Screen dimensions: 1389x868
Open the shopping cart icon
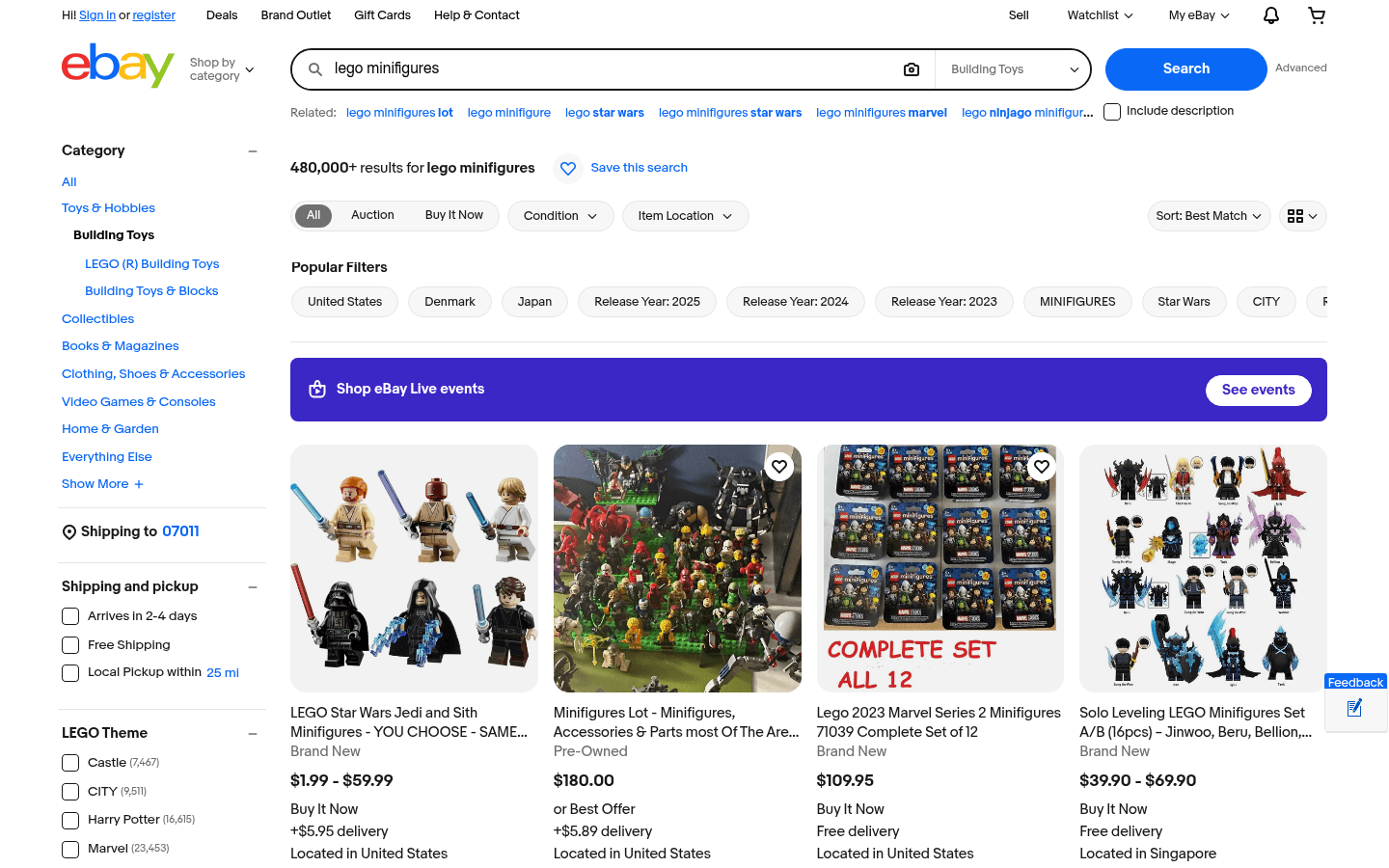point(1317,15)
